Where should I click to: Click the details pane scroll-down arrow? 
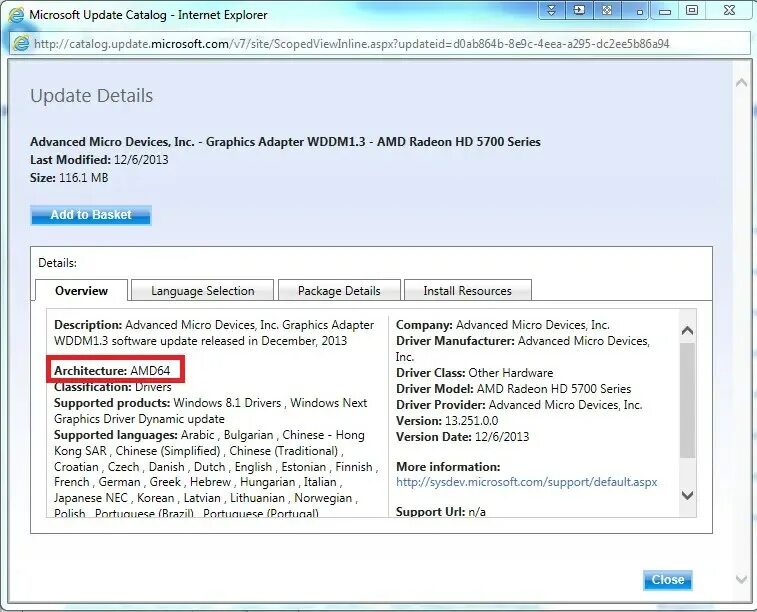coord(687,496)
